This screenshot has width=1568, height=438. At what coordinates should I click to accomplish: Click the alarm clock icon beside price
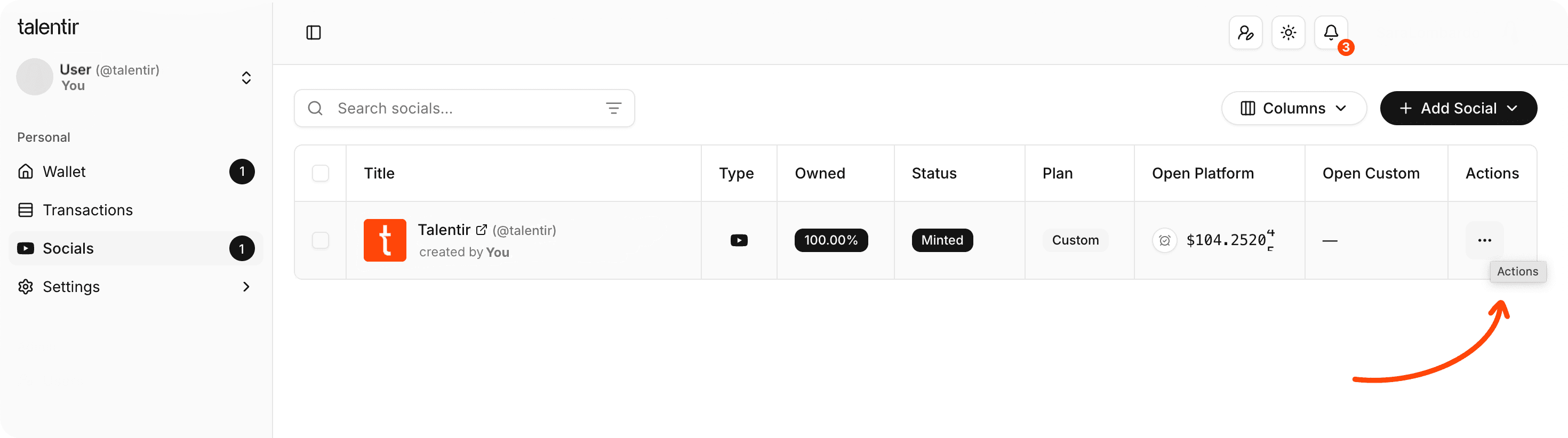click(x=1164, y=240)
